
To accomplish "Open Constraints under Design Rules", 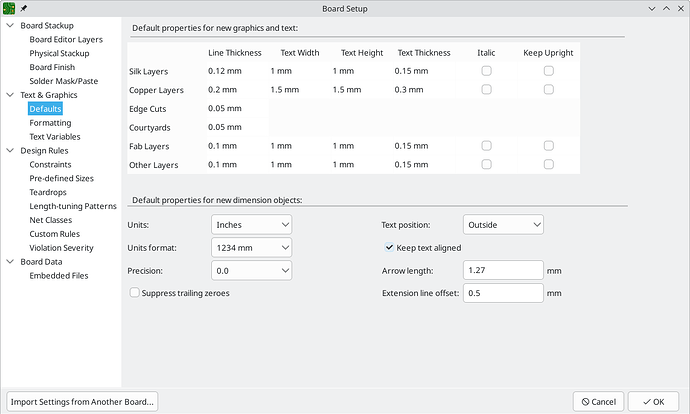I will click(x=50, y=165).
